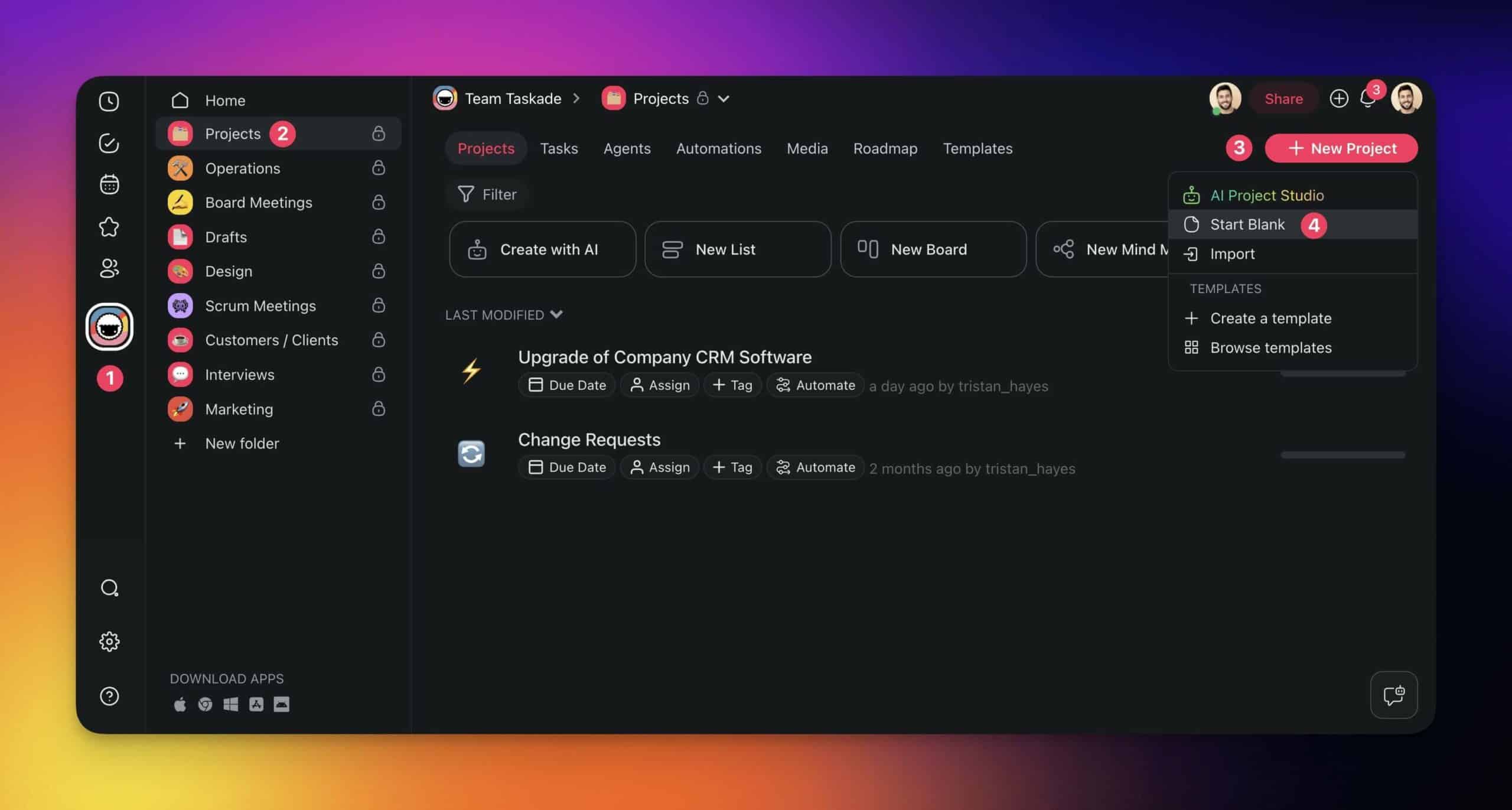
Task: Toggle lock on Design folder
Action: tap(379, 271)
